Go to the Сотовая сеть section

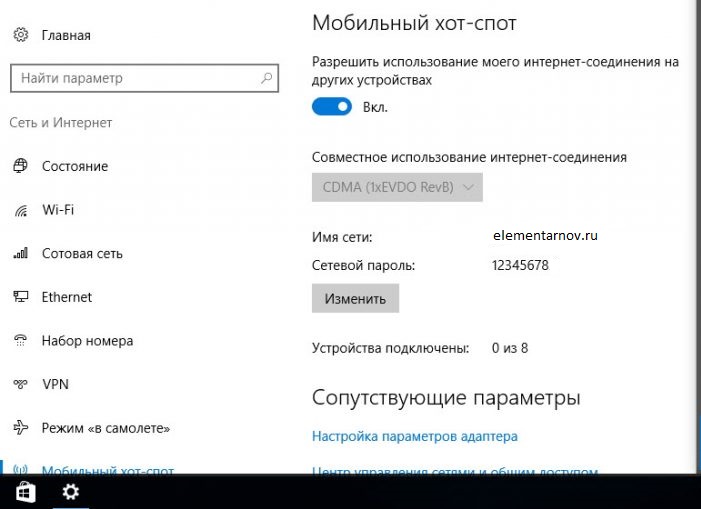[82, 254]
